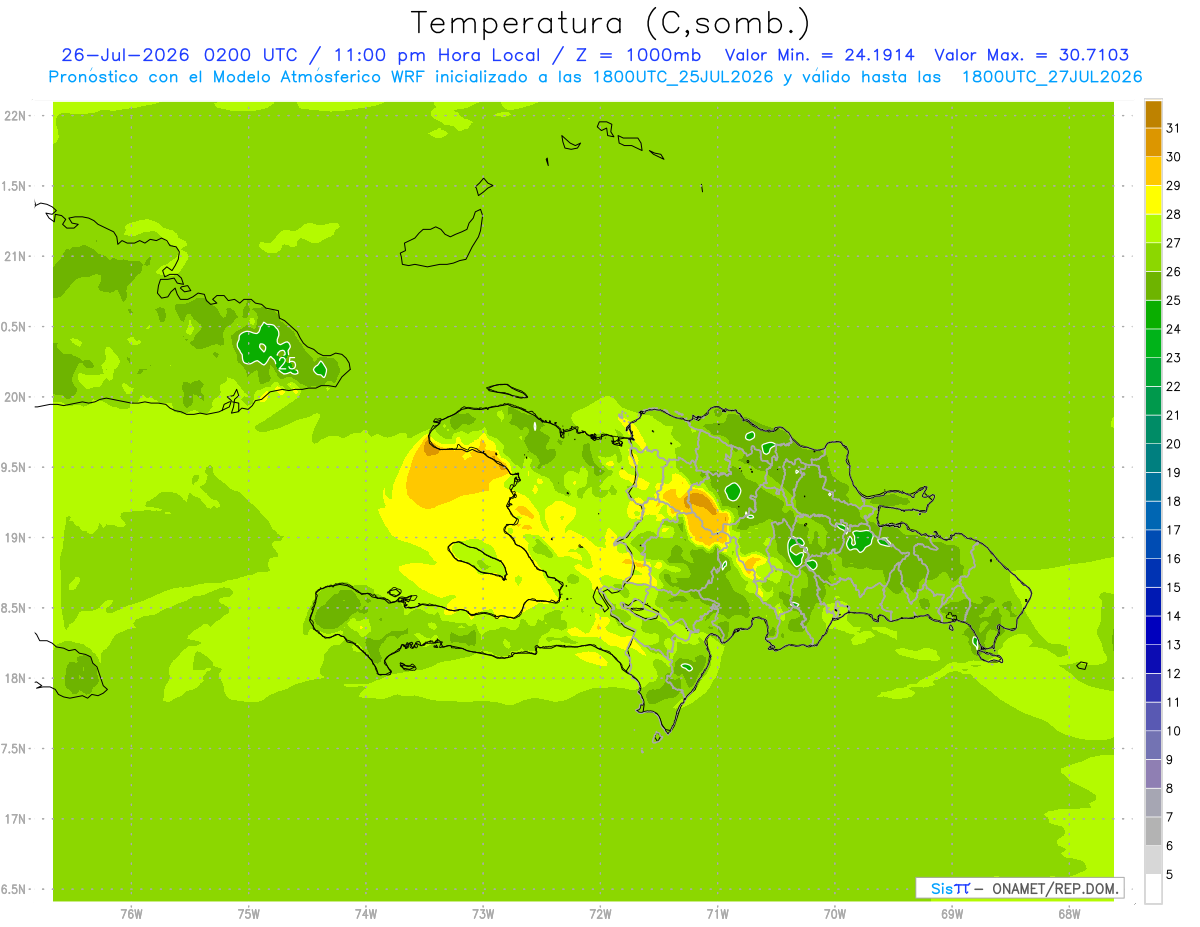Pick the gold legend swatch between 29 and 30
Screen dimensions: 1200x927
tap(1153, 171)
